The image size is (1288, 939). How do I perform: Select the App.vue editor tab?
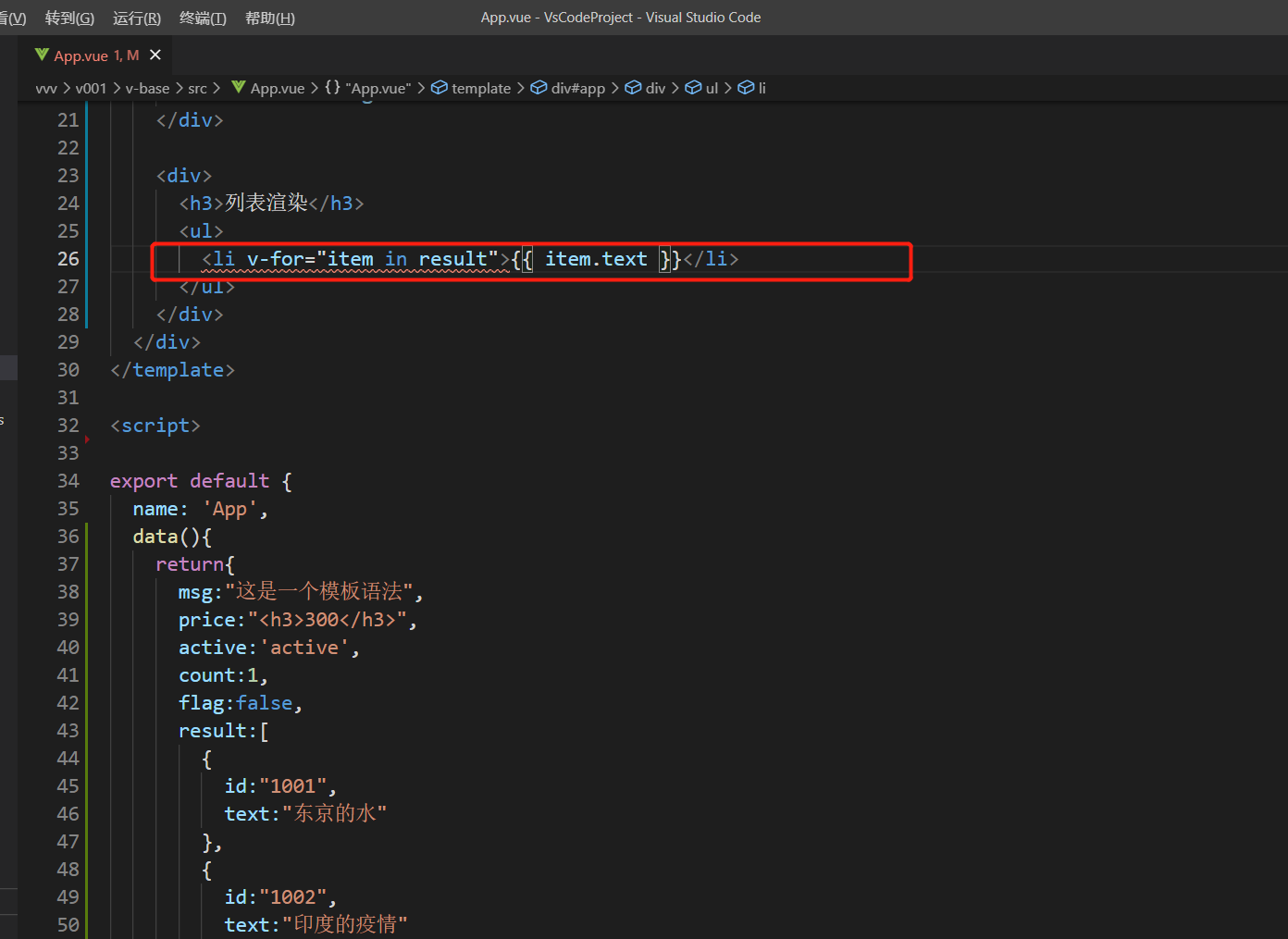[96, 56]
